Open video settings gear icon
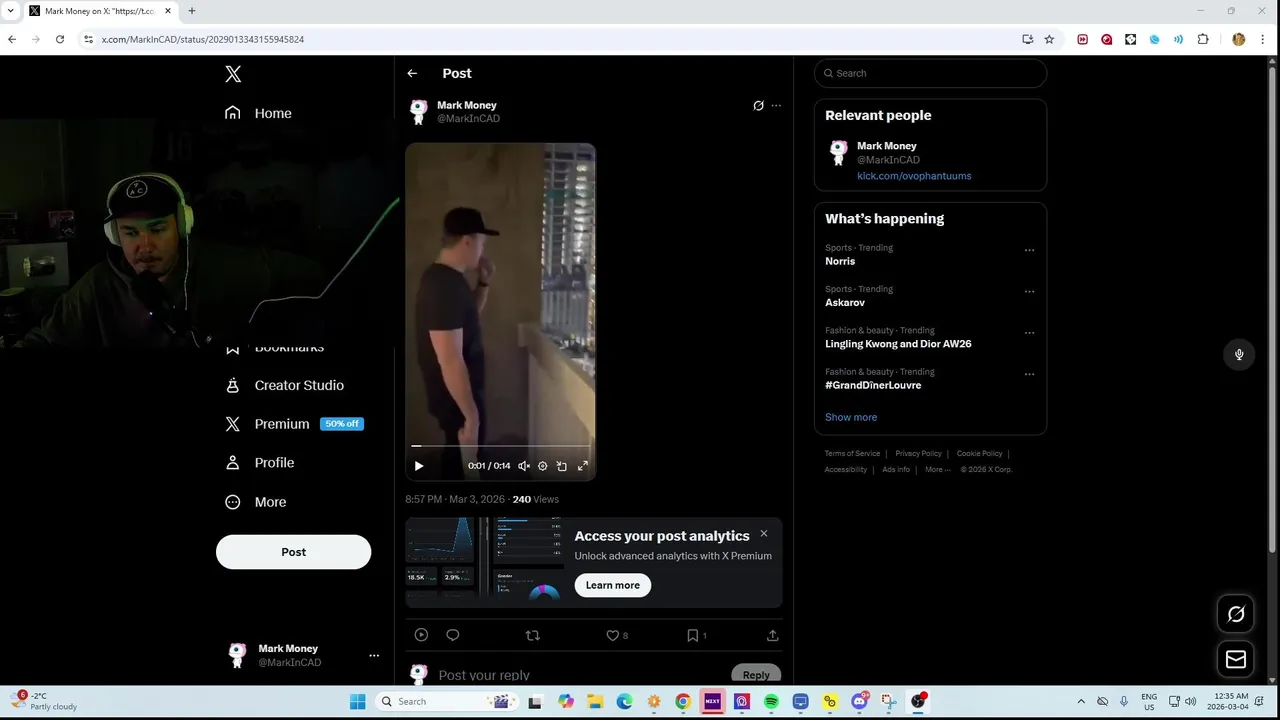 [x=542, y=466]
